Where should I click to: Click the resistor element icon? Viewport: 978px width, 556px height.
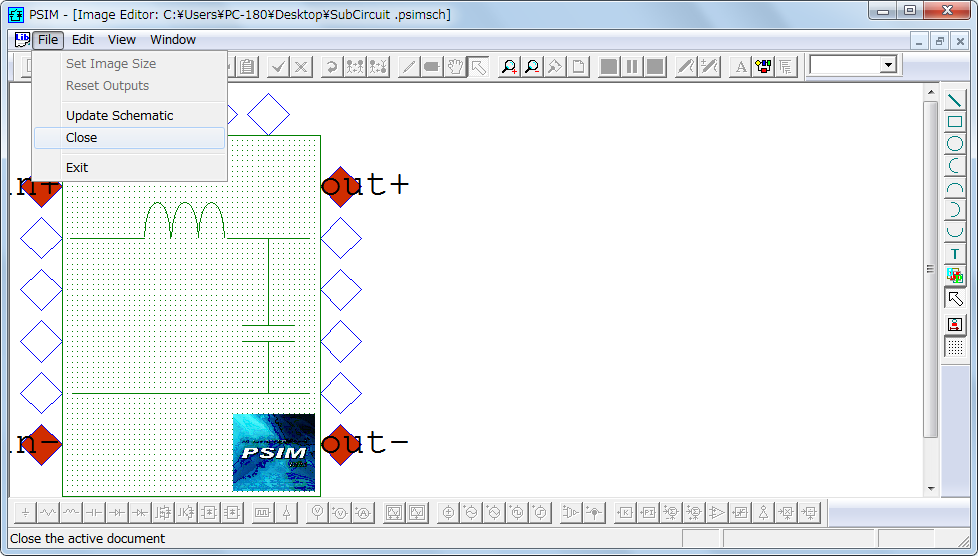click(x=48, y=512)
